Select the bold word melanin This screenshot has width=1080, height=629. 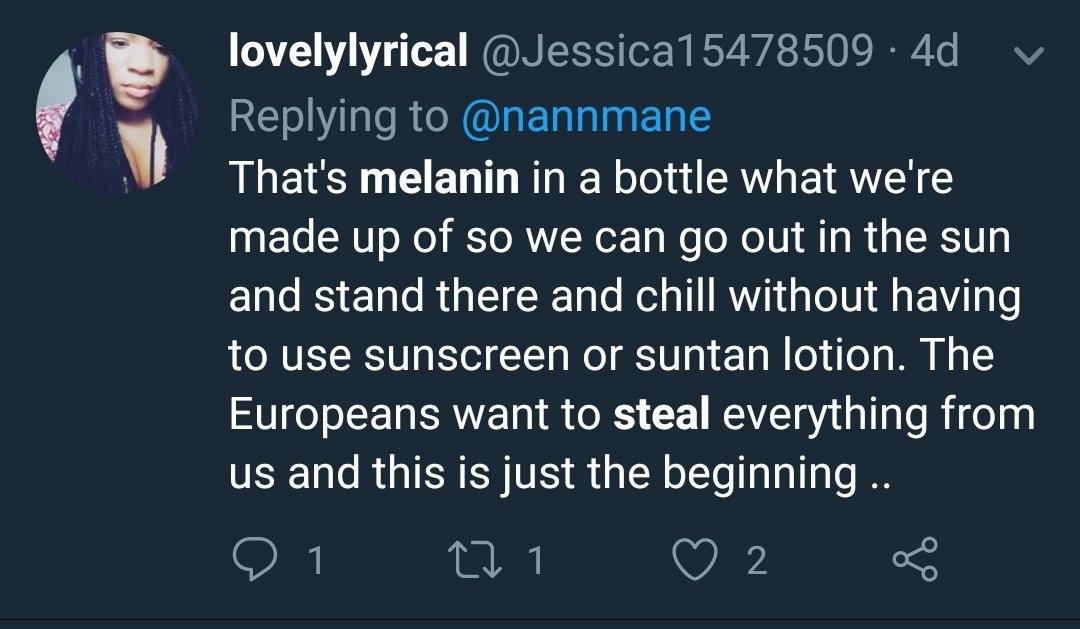coord(439,177)
